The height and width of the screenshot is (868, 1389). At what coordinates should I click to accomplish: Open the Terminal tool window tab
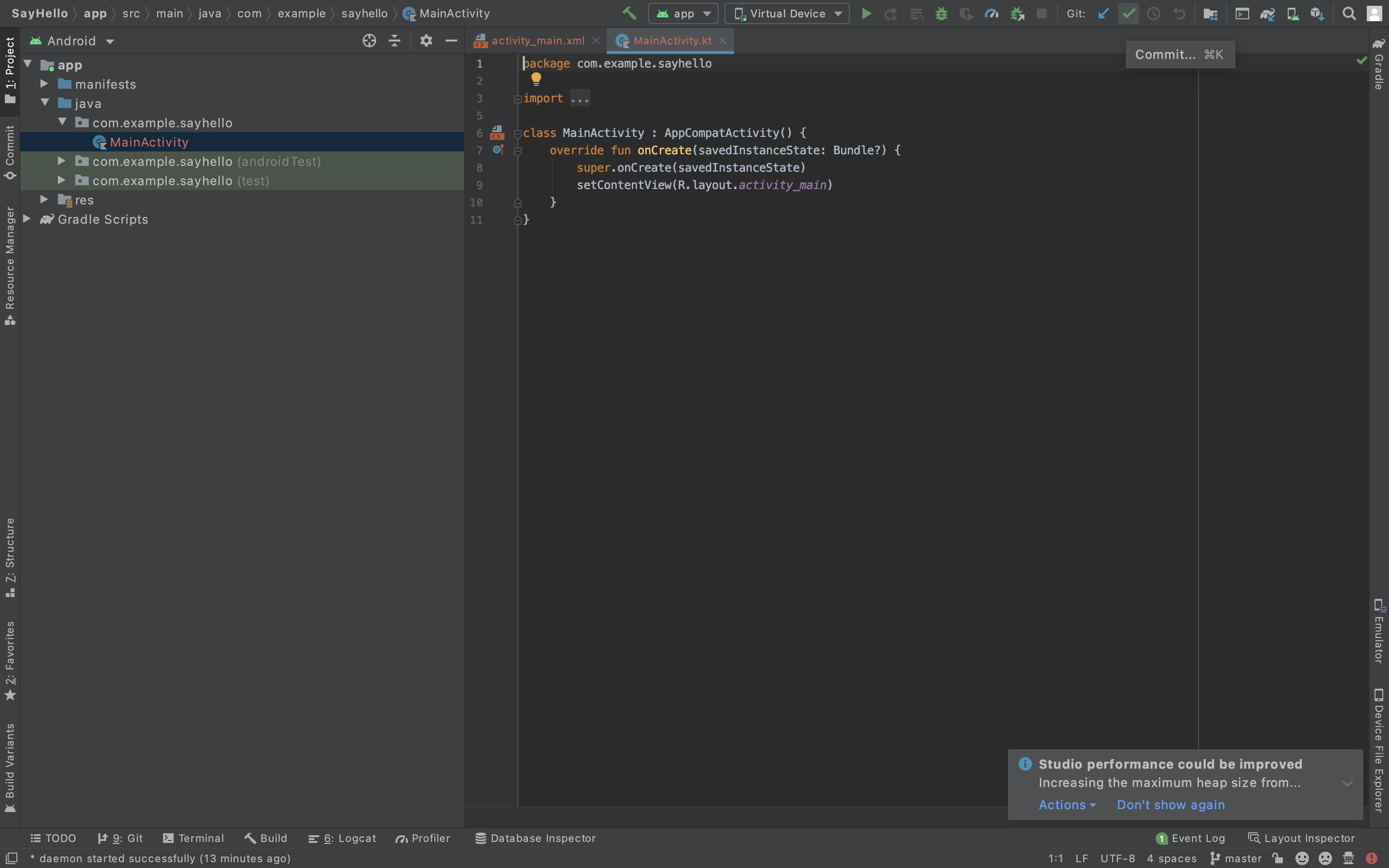coord(193,838)
